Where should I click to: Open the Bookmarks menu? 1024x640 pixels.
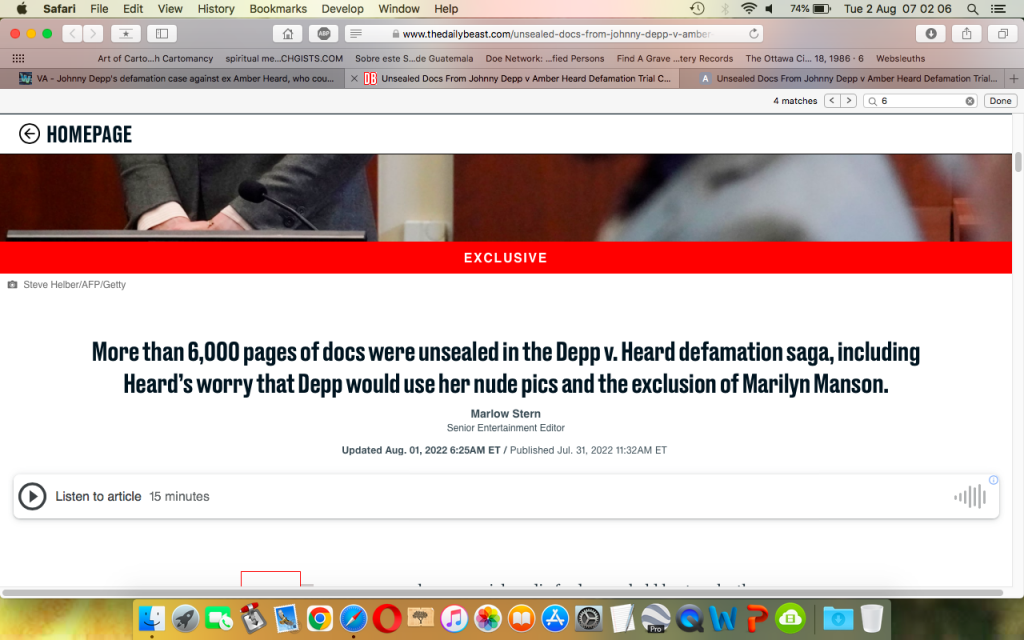coord(278,9)
